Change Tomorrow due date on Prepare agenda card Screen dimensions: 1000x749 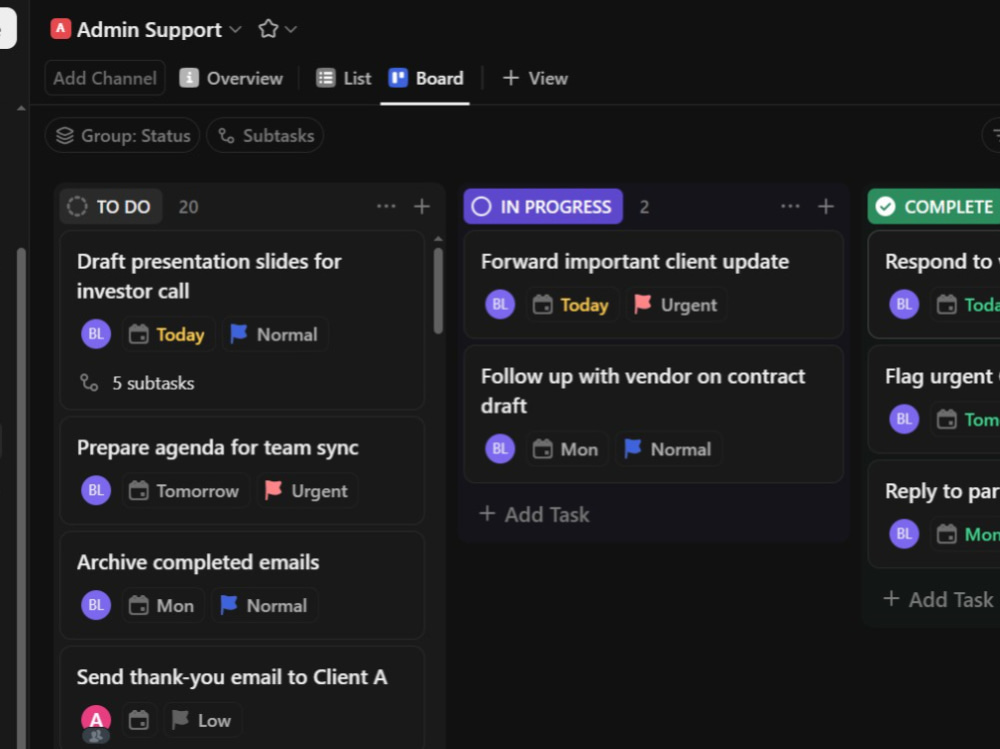[184, 490]
